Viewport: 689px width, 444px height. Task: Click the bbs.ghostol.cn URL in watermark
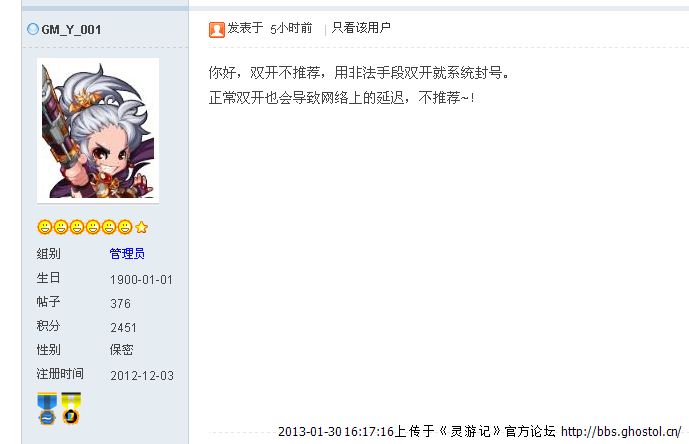click(x=621, y=432)
